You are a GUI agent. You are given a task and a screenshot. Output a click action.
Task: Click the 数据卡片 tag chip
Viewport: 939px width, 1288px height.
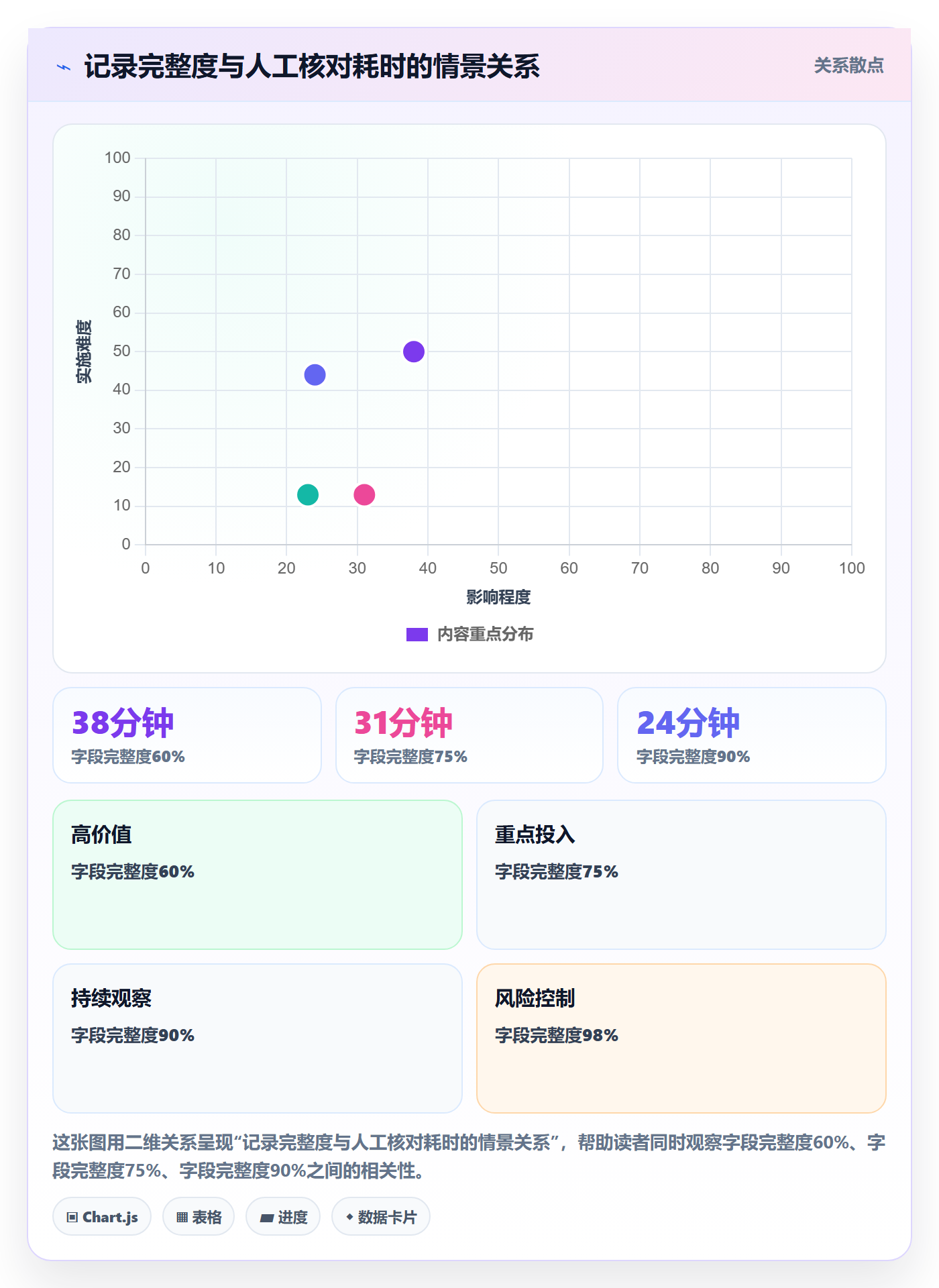381,1217
